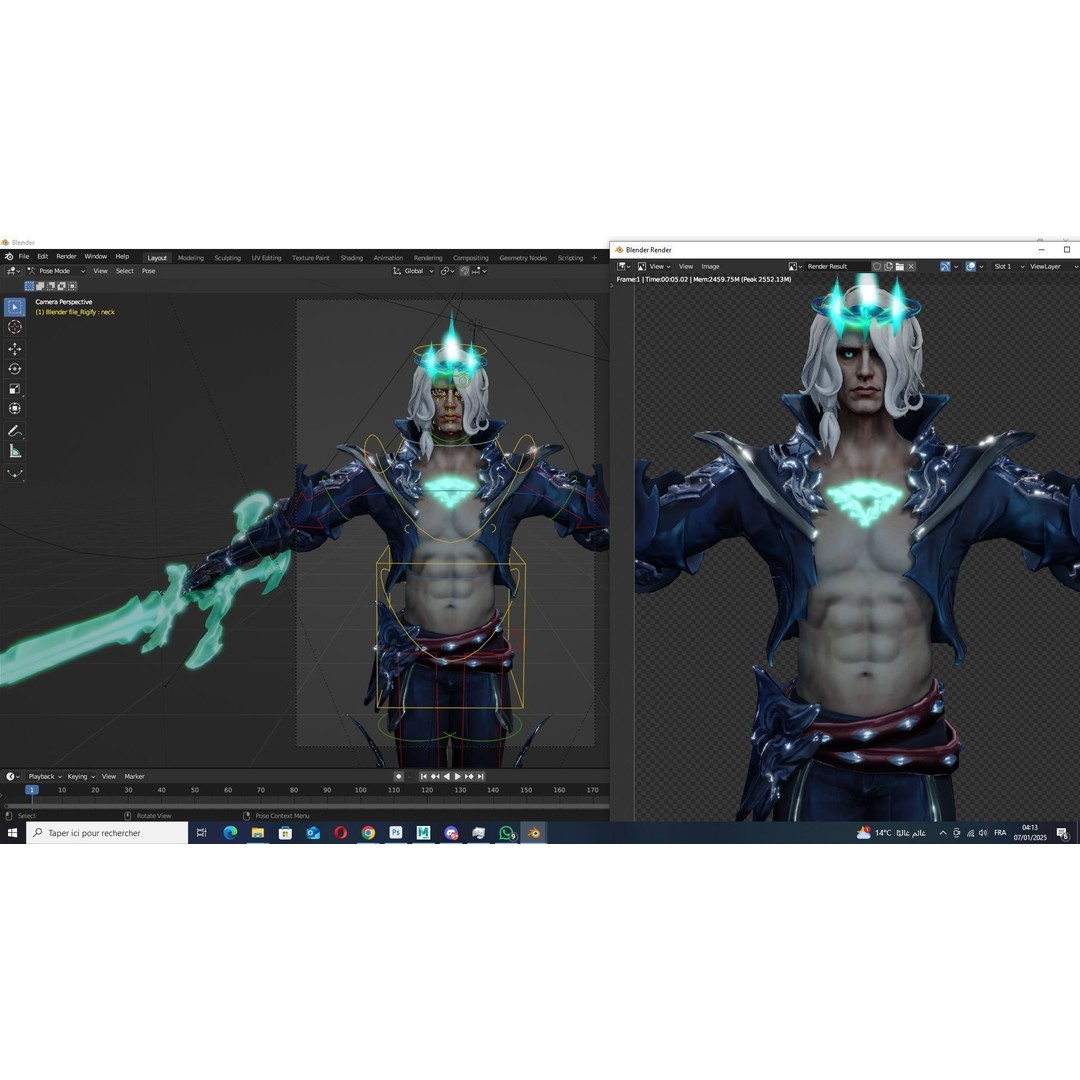Screen dimensions: 1080x1080
Task: Open the snapping options dropdown
Action: click(x=479, y=271)
